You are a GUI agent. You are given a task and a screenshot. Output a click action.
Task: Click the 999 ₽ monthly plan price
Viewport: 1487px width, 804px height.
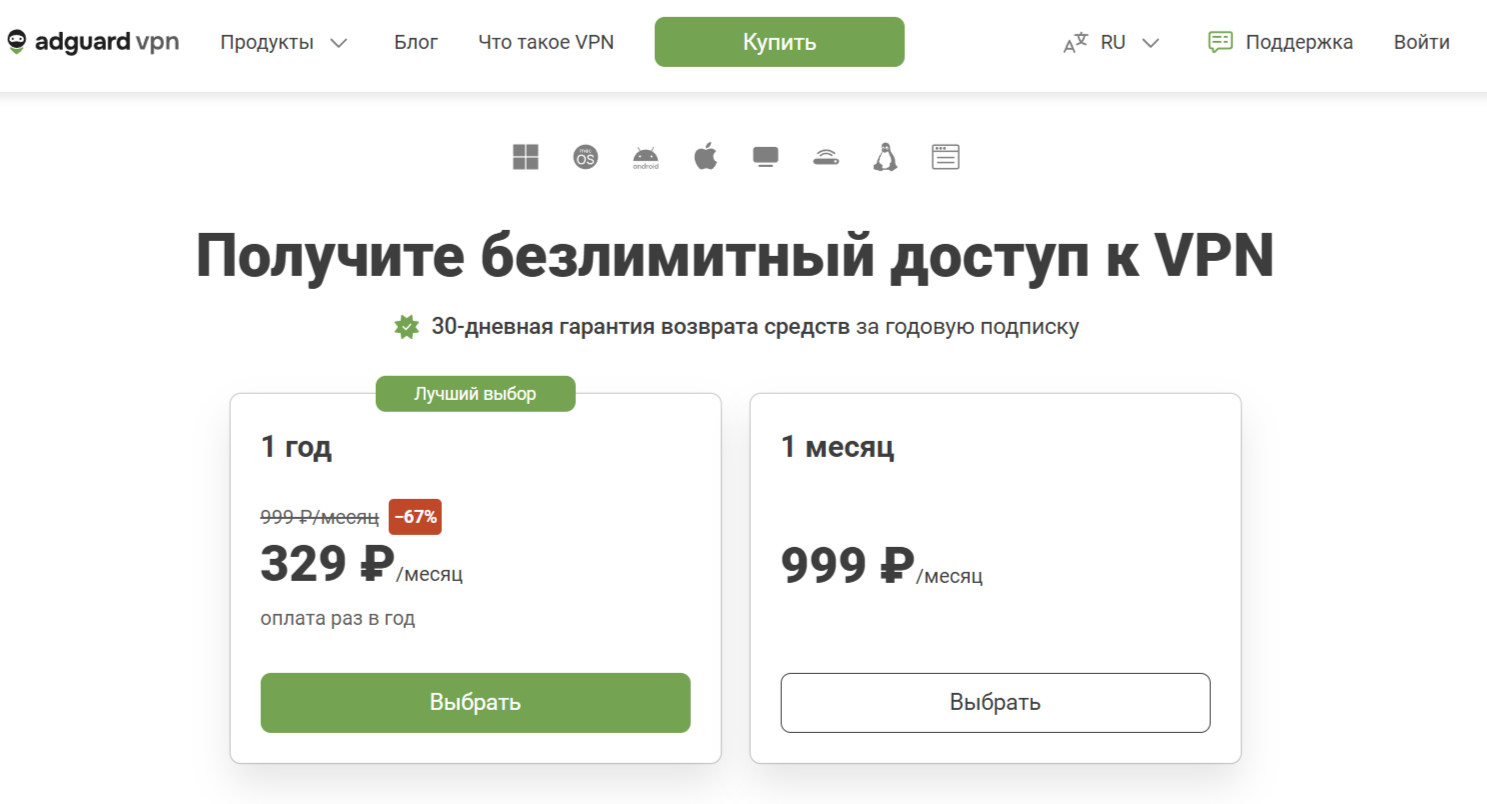848,566
